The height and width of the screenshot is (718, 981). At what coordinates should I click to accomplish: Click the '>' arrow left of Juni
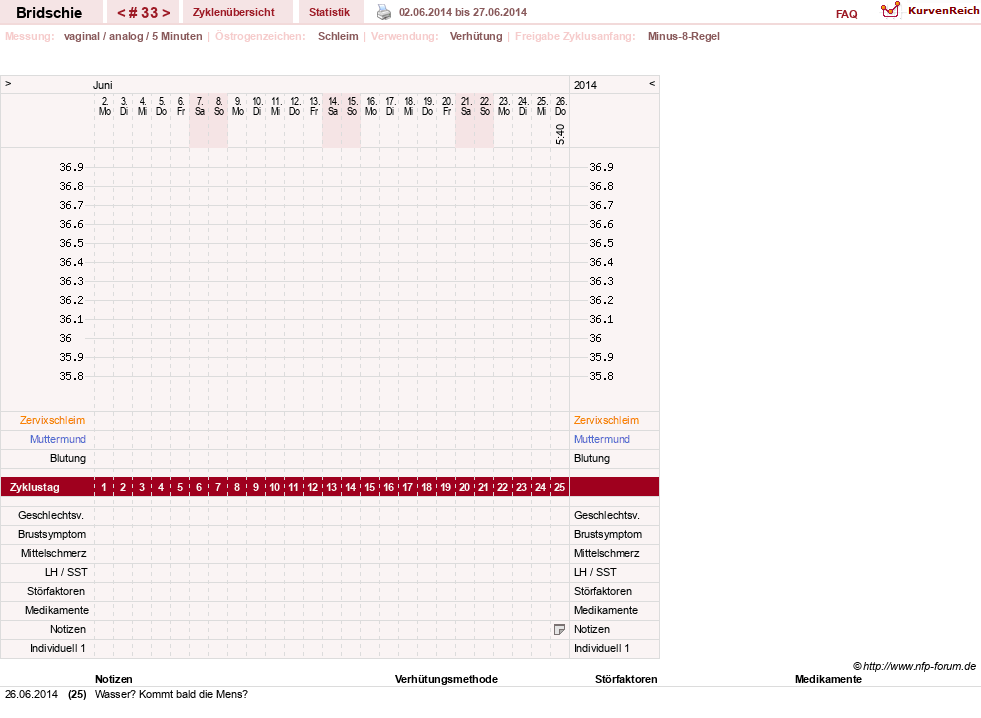tap(8, 83)
